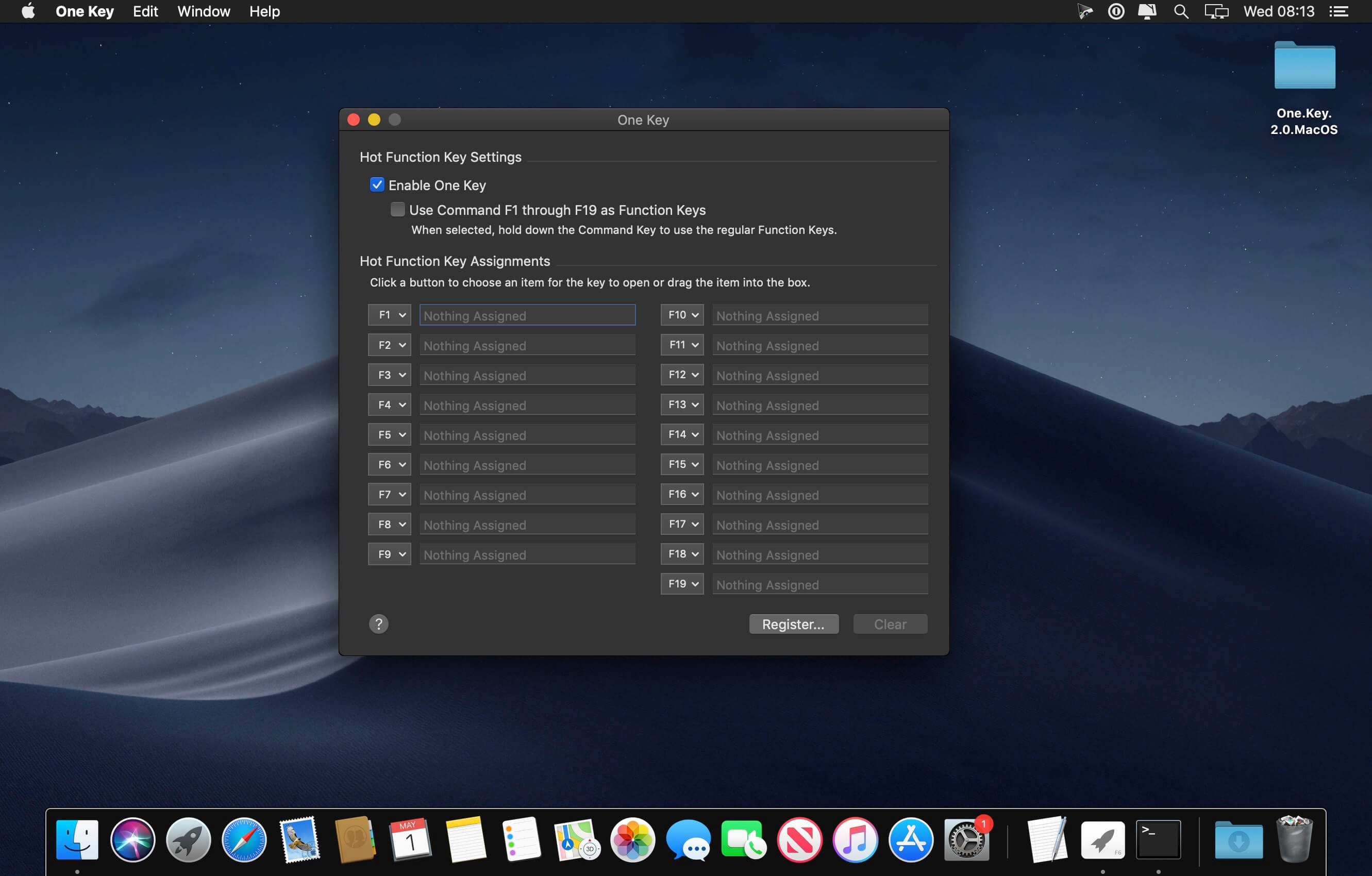Open the Help menu
1372x876 pixels.
(x=264, y=11)
